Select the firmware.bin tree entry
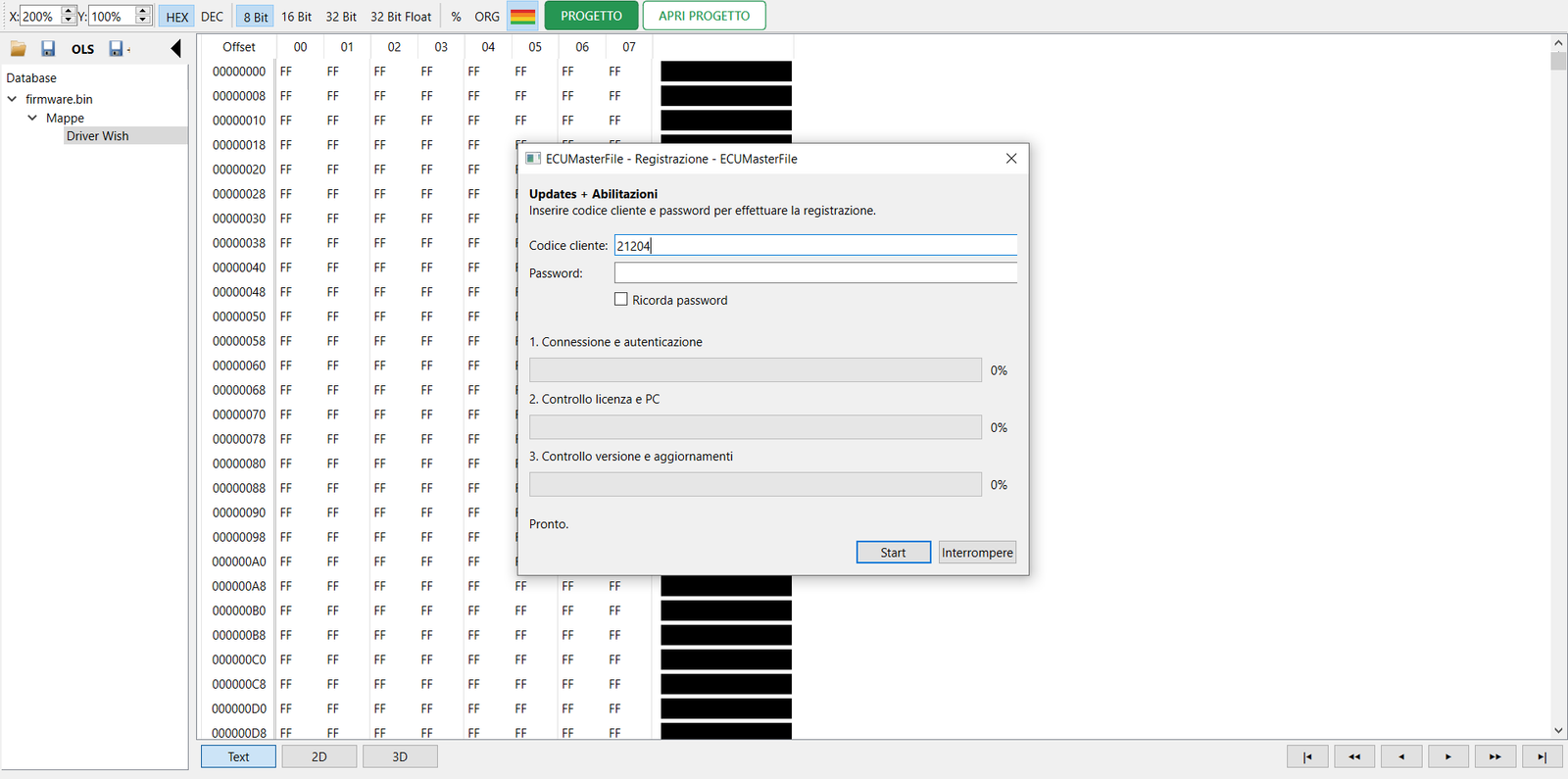 click(x=59, y=99)
